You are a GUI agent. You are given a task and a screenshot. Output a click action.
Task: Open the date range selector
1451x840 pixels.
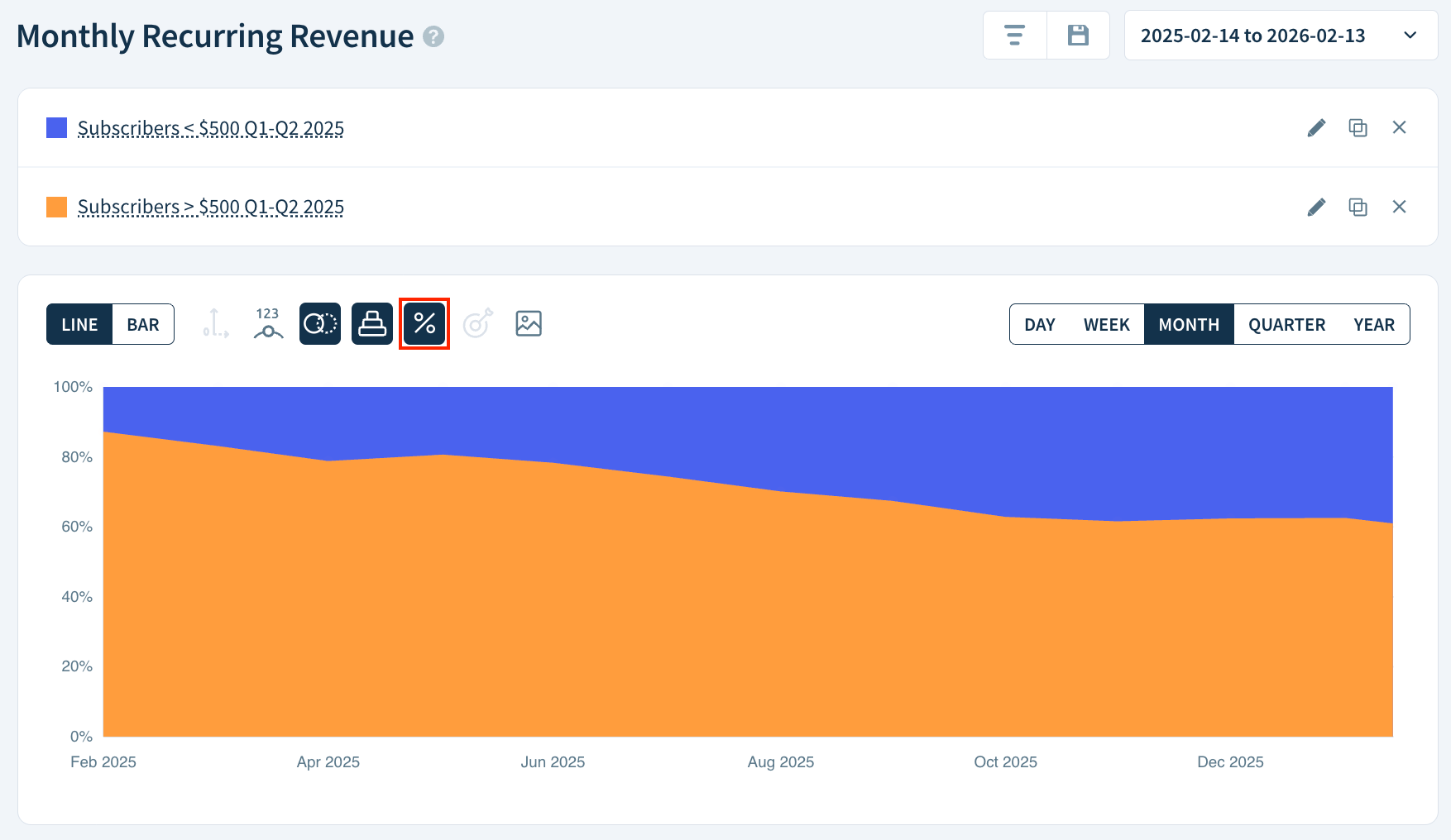[1280, 35]
